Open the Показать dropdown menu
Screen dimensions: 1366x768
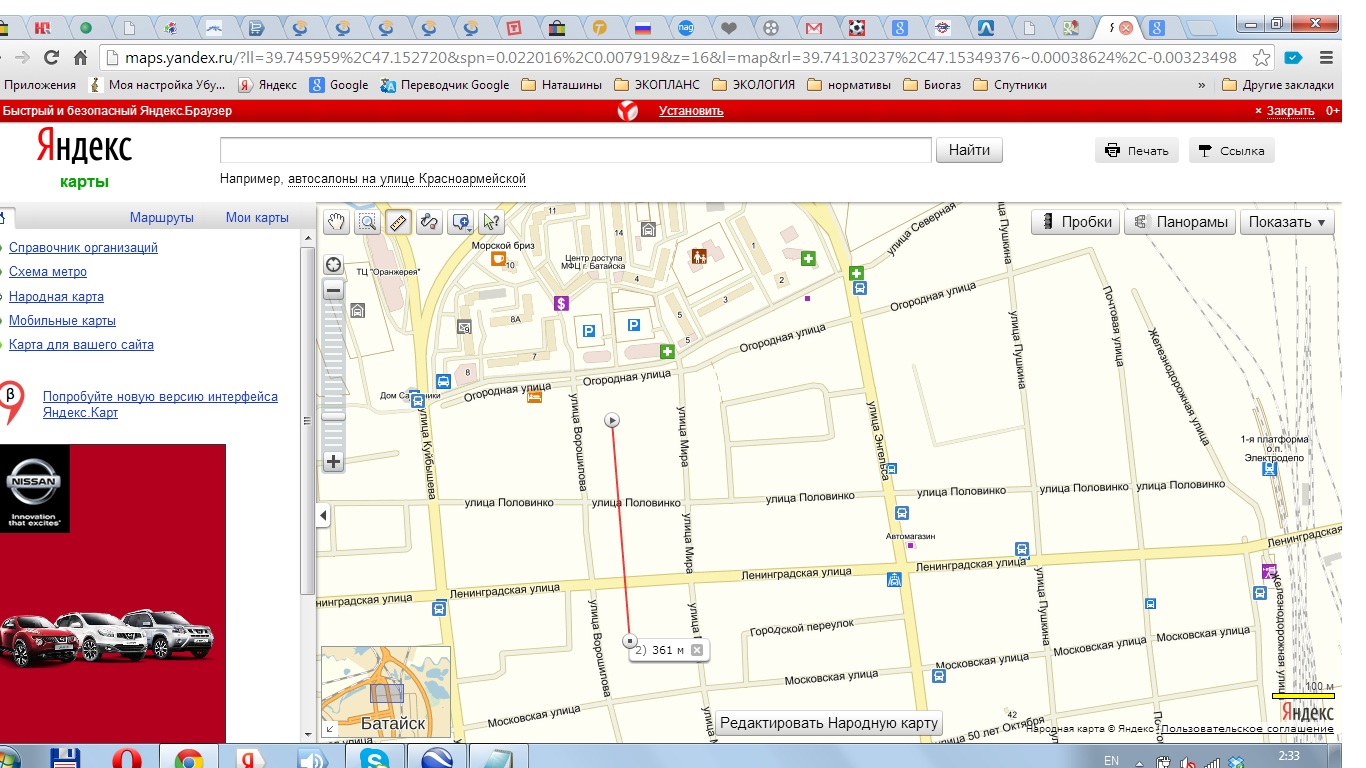click(1287, 222)
